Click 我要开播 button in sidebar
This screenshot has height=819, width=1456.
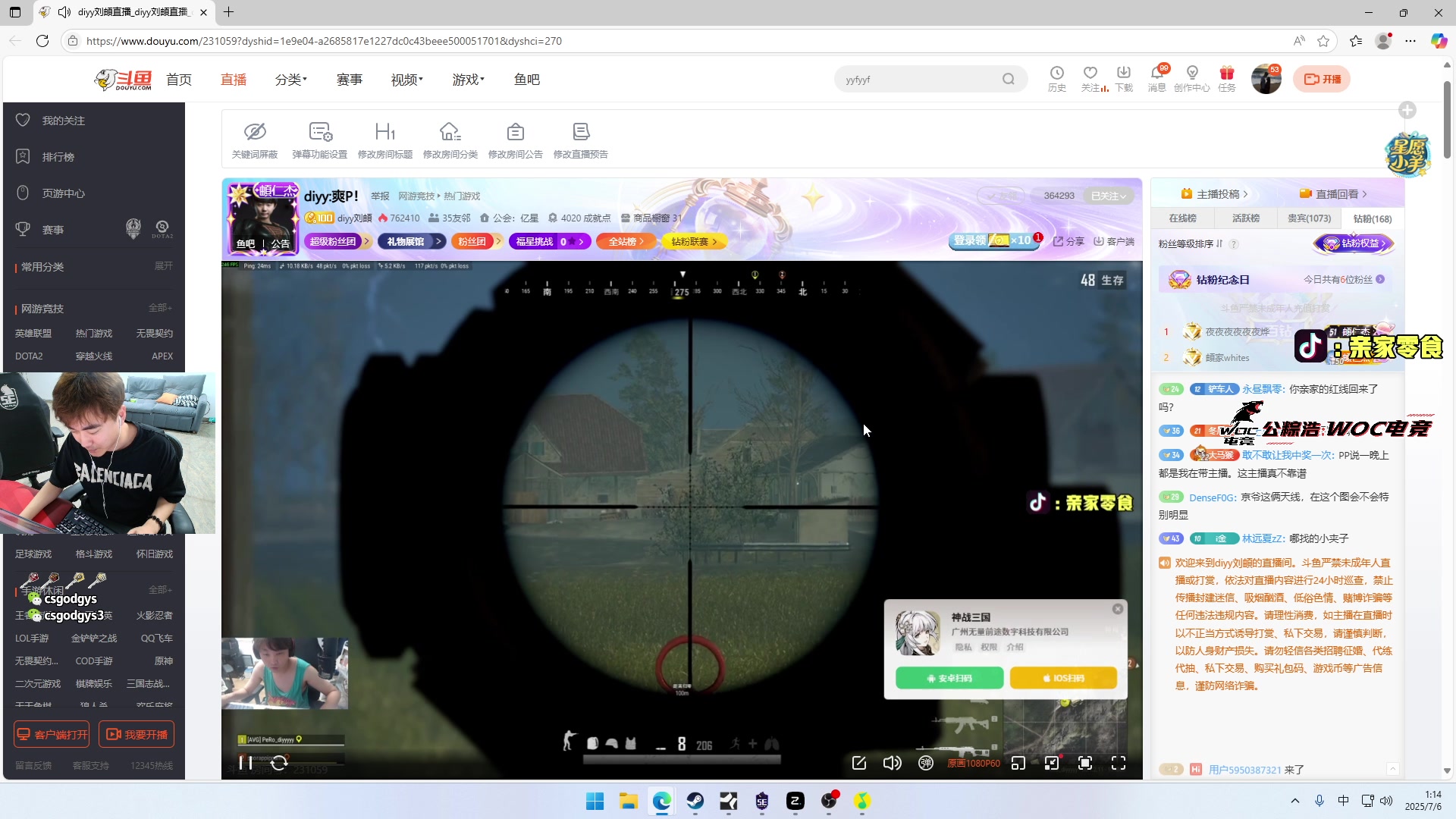tap(136, 734)
